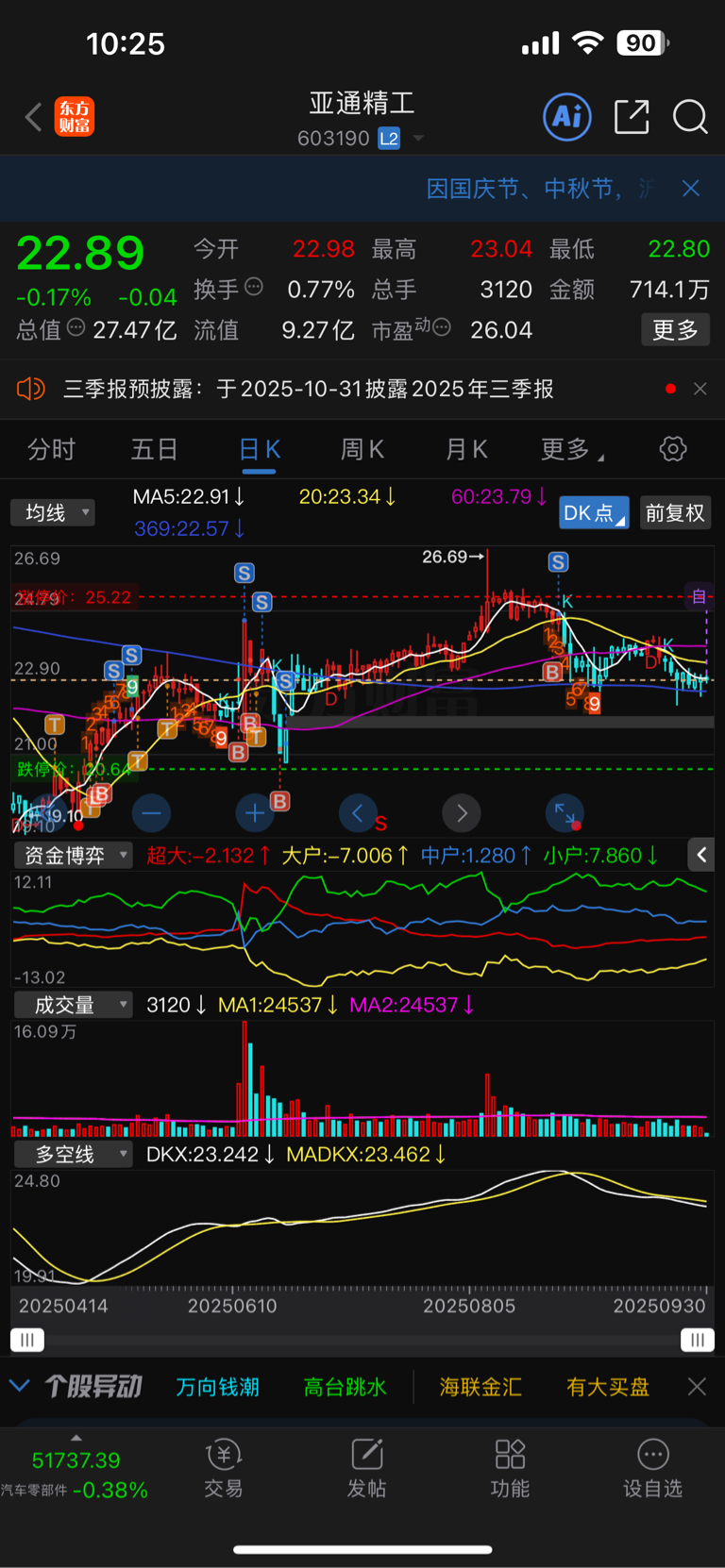Open the Ai assistant icon

click(x=567, y=117)
